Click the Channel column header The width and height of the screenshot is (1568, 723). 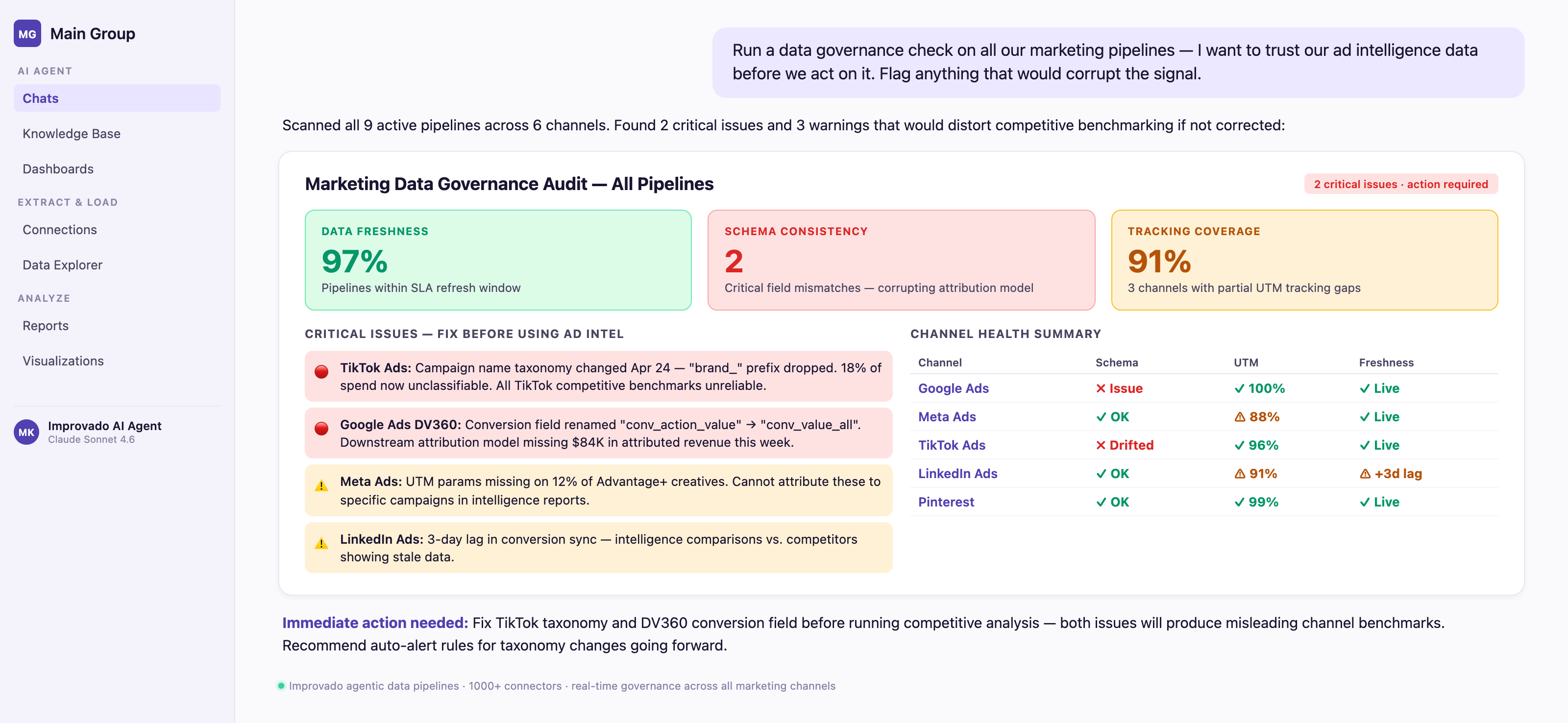(940, 362)
